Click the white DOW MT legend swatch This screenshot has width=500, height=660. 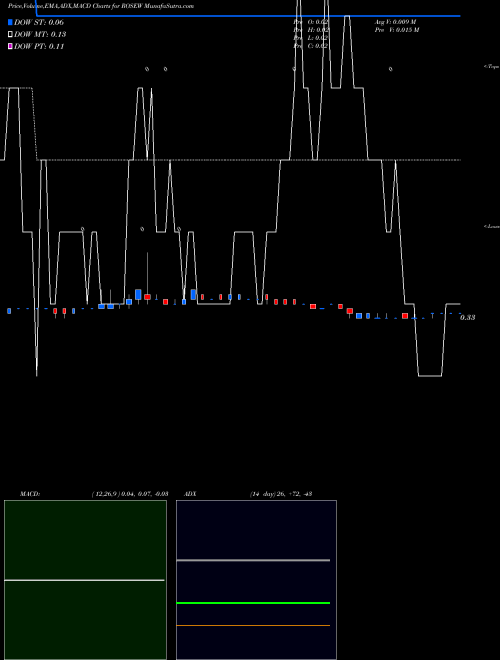click(10, 35)
